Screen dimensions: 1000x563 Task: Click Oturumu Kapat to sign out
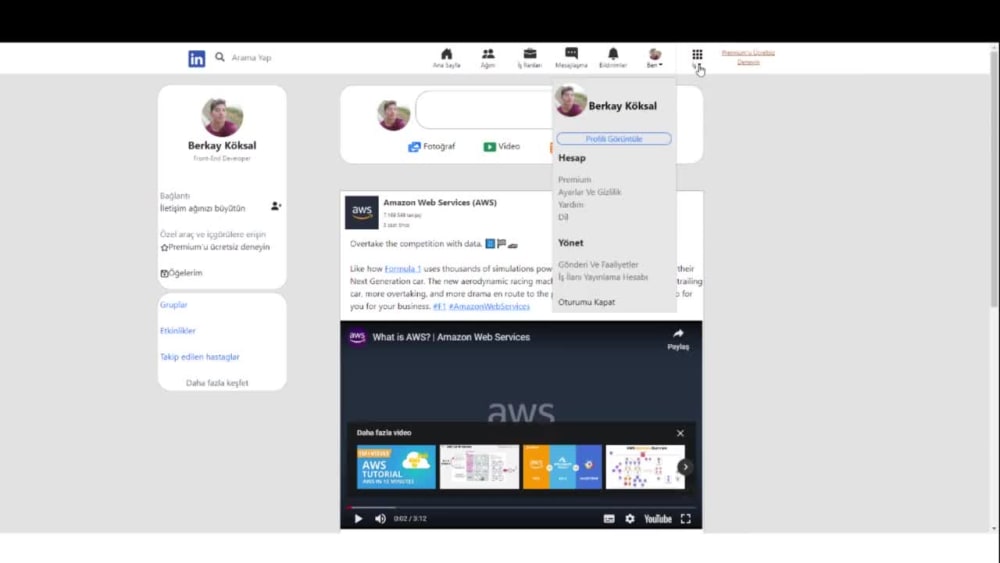[587, 302]
